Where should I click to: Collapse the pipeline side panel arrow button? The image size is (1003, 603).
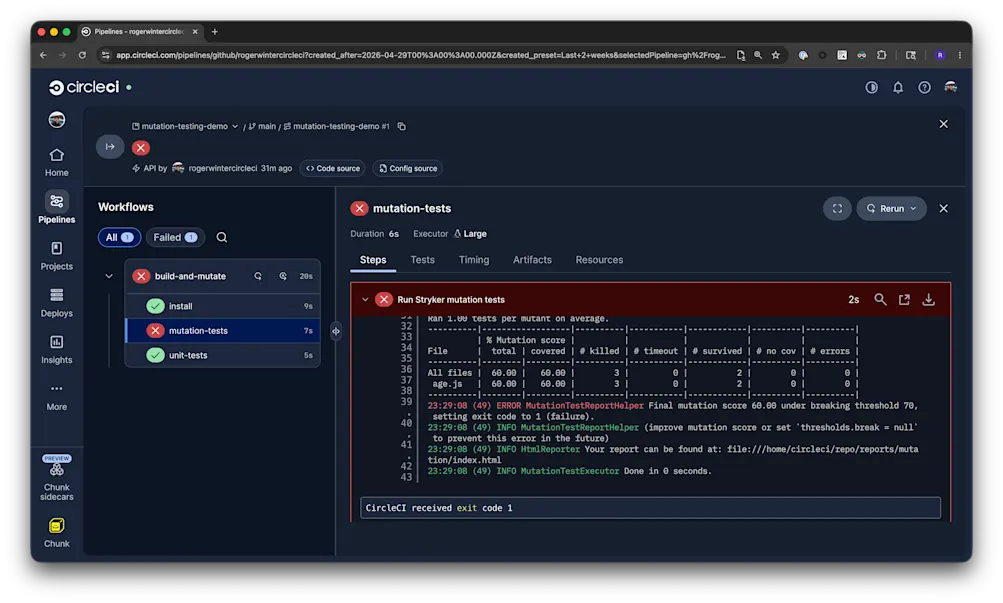coord(110,146)
